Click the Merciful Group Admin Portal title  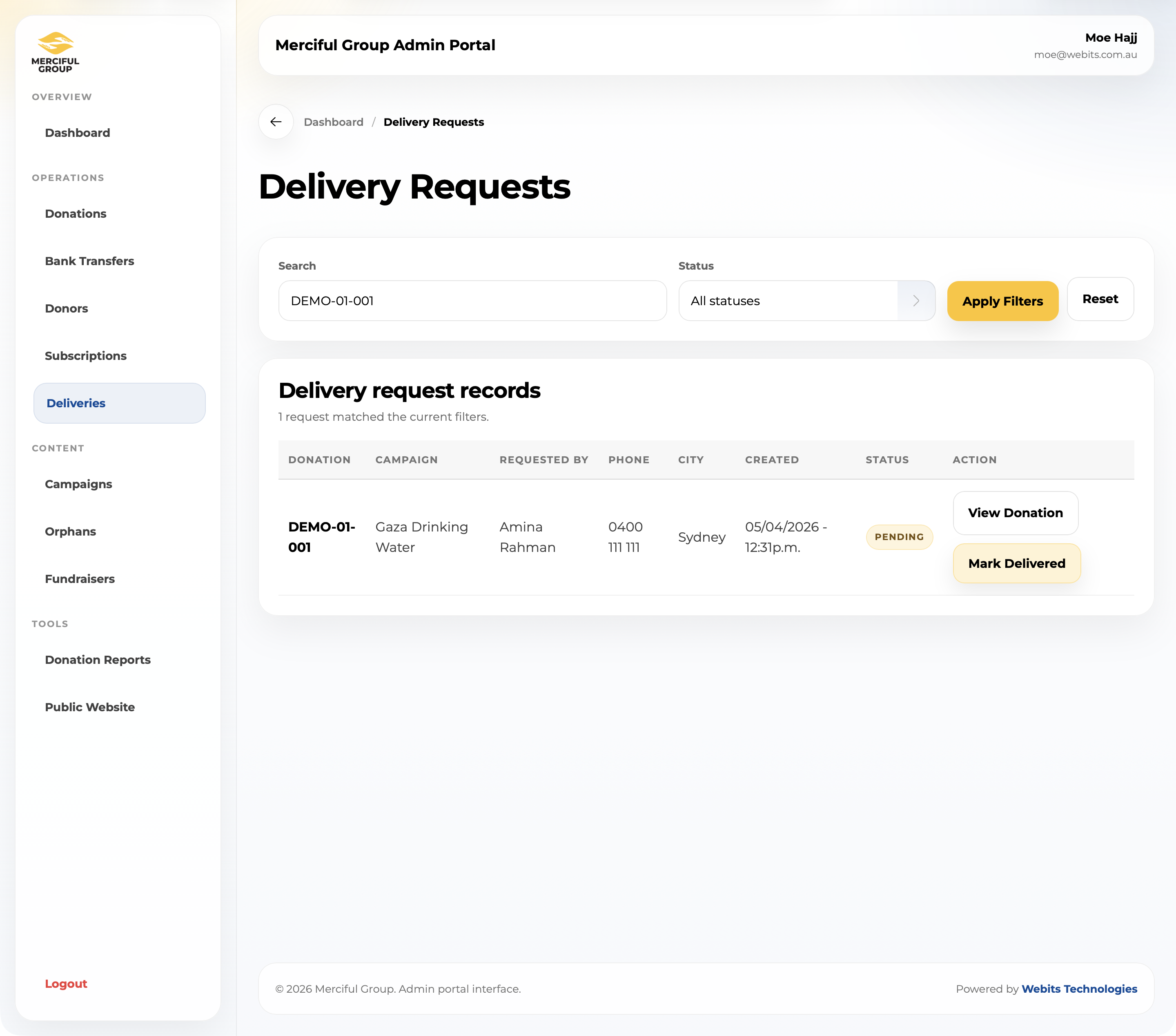point(385,45)
